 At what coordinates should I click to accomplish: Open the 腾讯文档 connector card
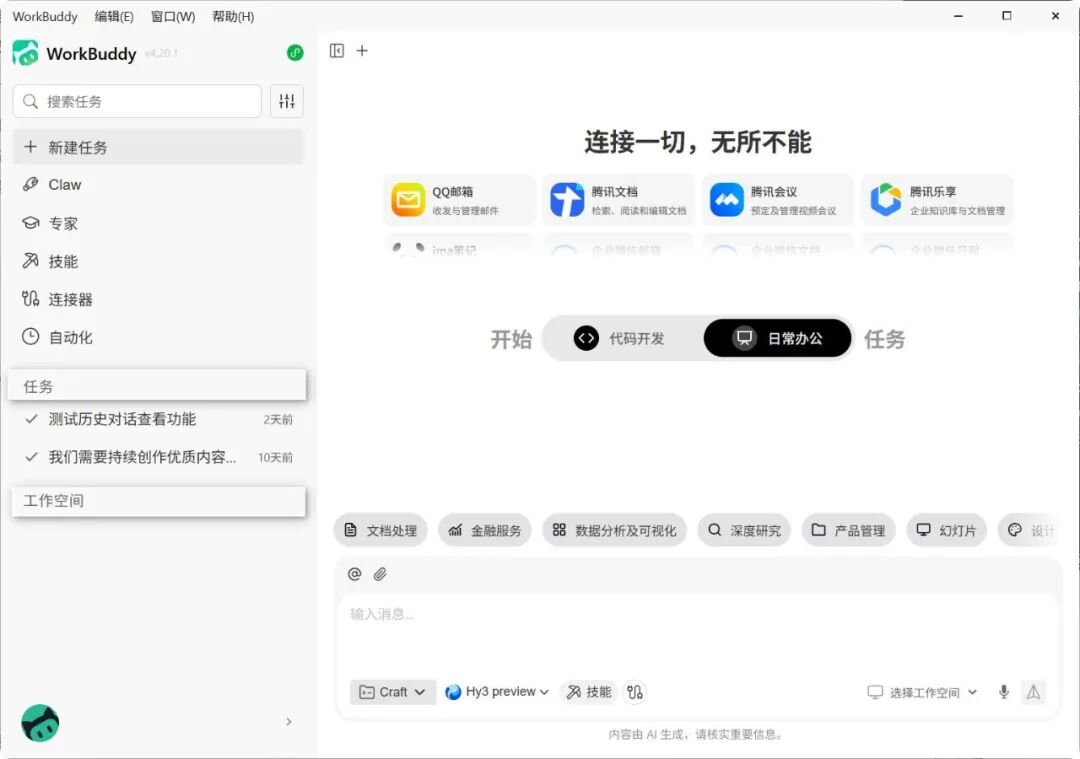point(619,200)
